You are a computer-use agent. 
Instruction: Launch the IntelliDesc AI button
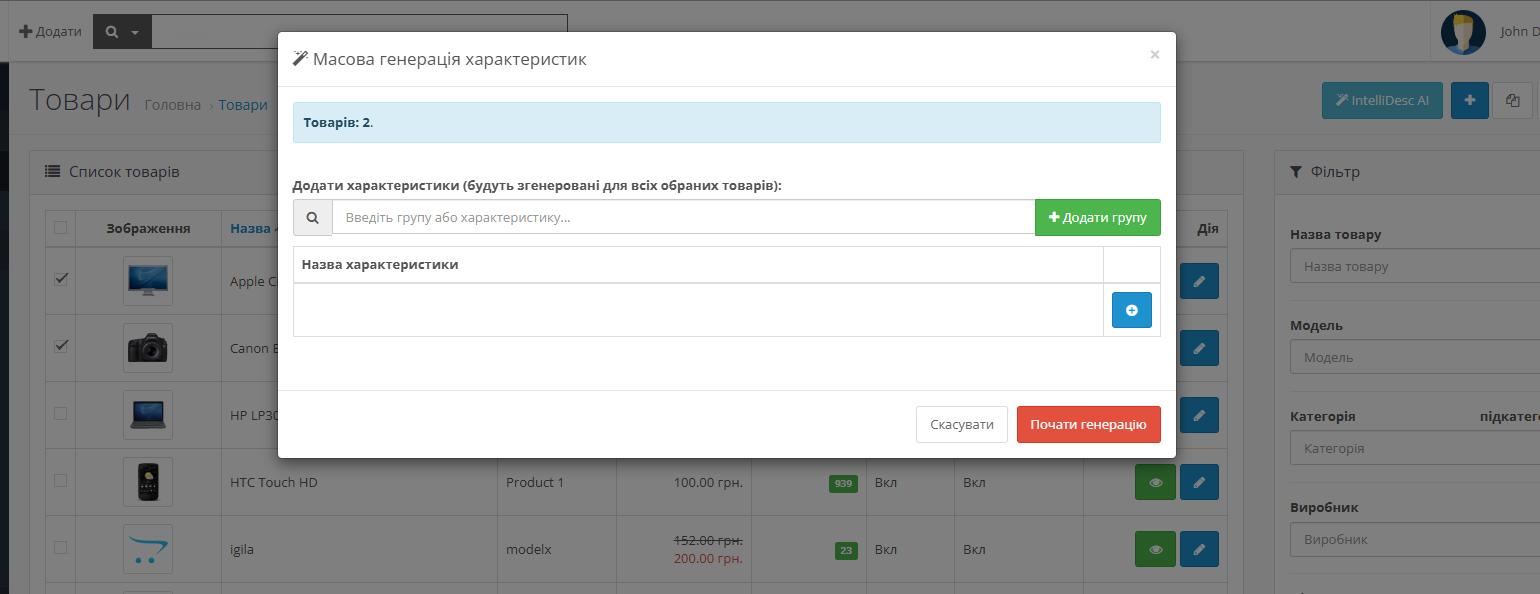pyautogui.click(x=1382, y=100)
